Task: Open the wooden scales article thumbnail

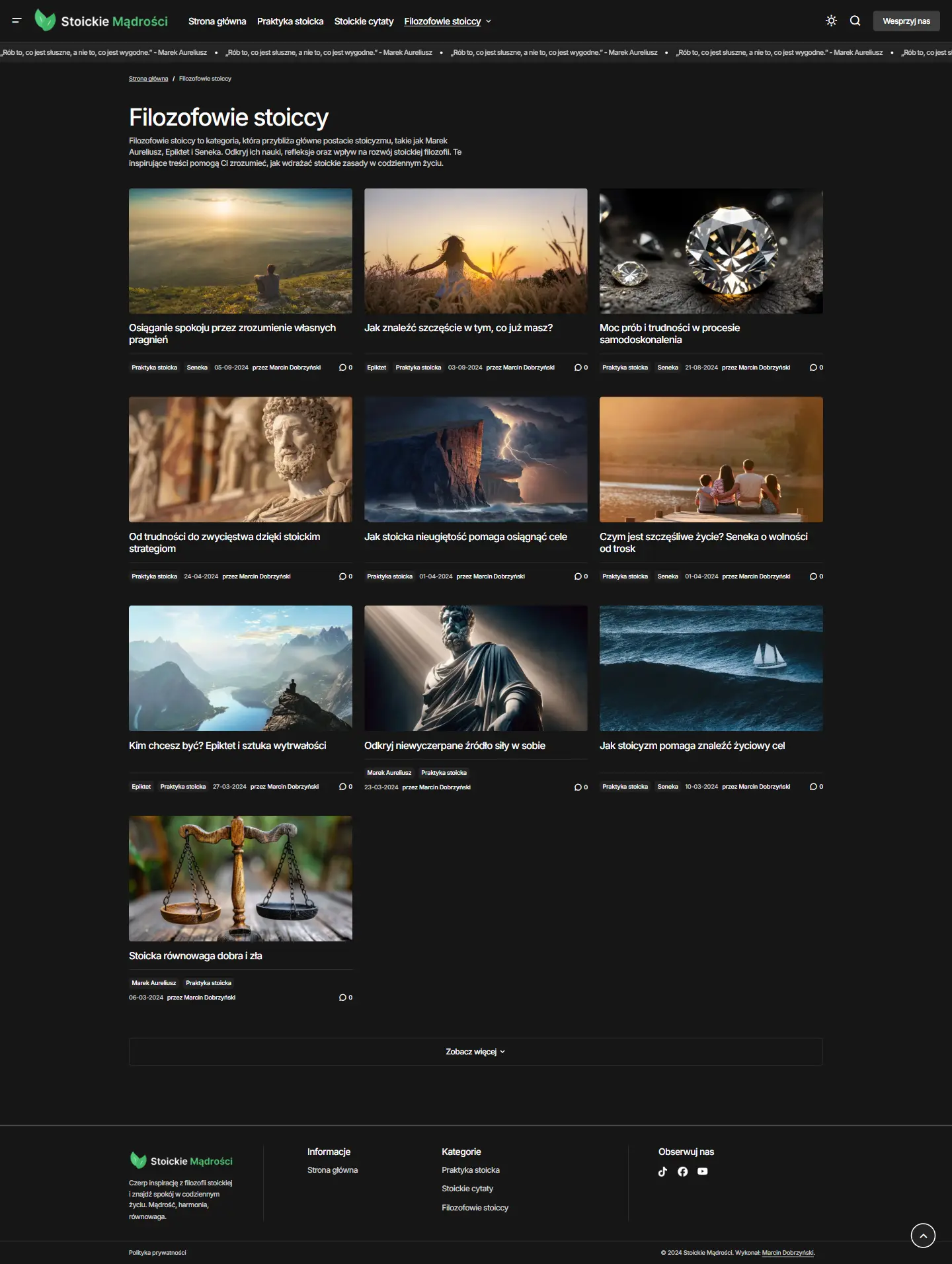Action: pos(240,878)
